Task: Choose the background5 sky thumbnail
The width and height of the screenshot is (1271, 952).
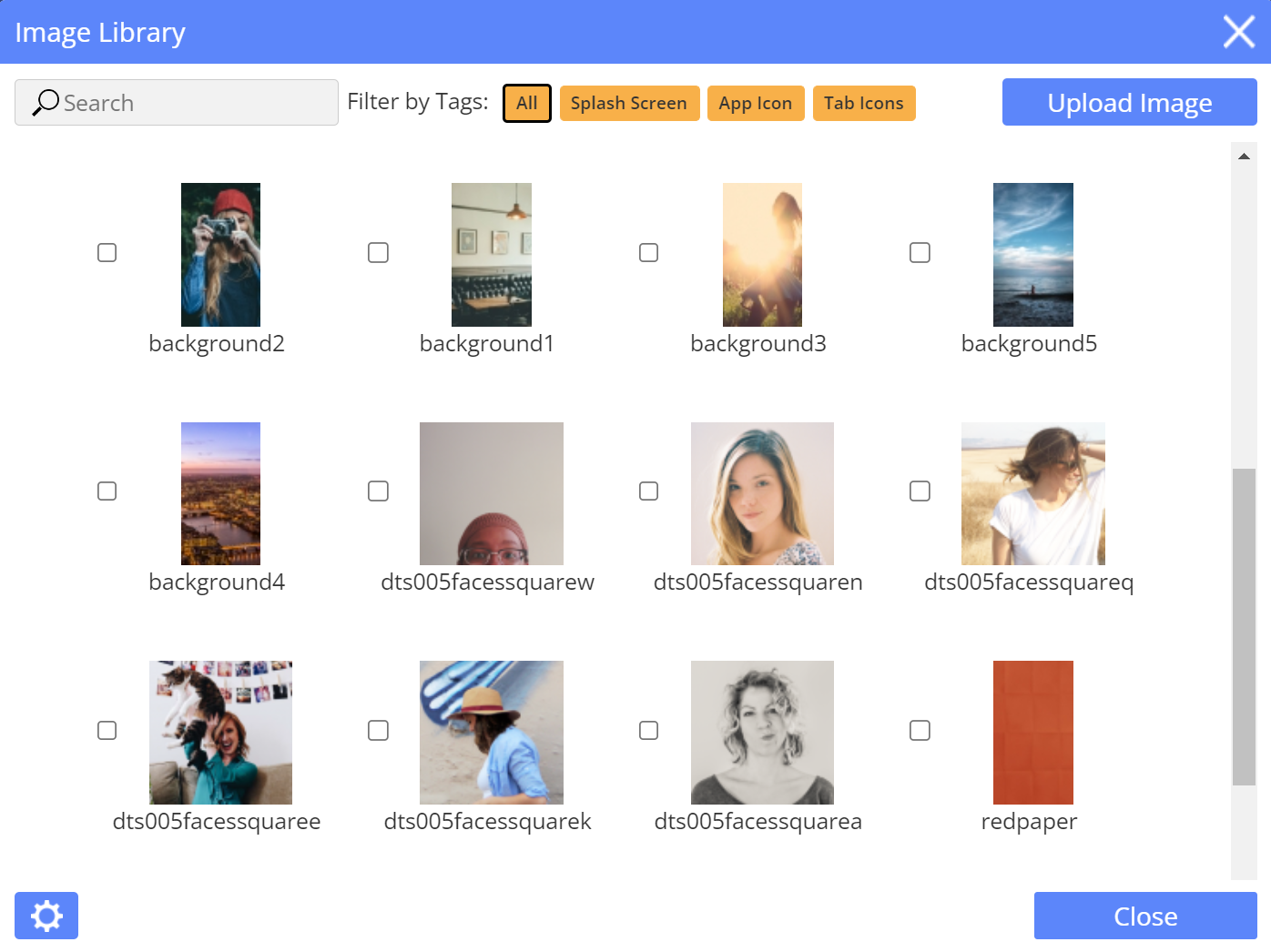Action: coord(1032,255)
